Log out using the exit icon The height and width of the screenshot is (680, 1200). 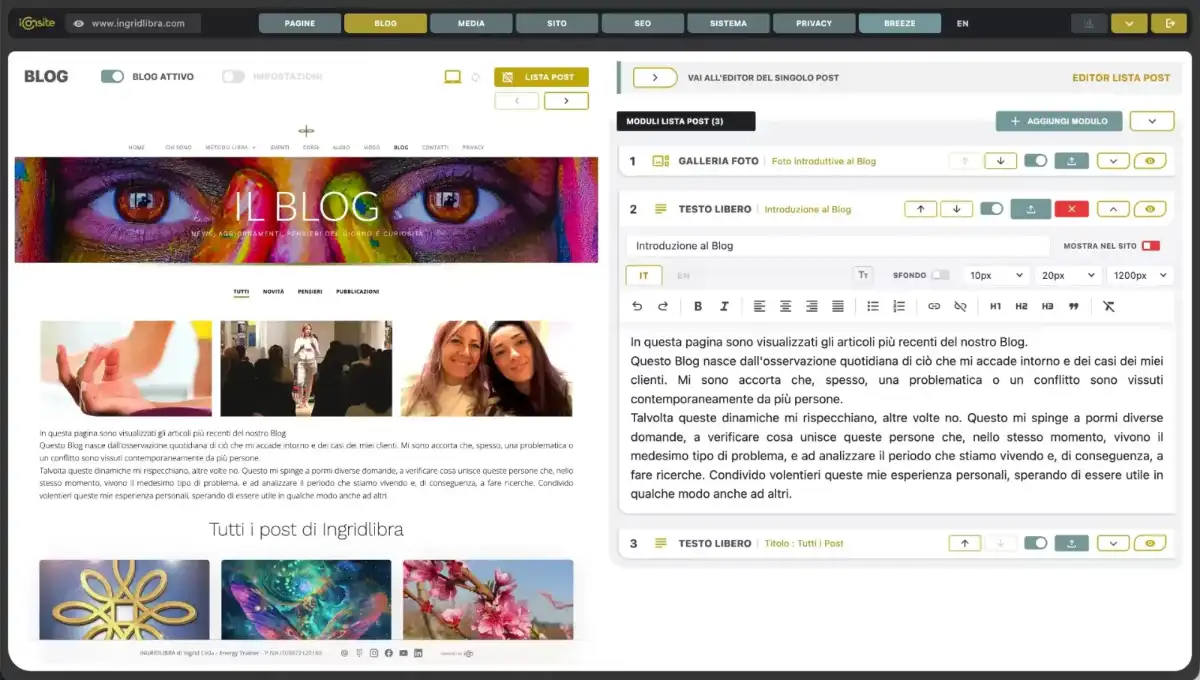(x=1169, y=23)
